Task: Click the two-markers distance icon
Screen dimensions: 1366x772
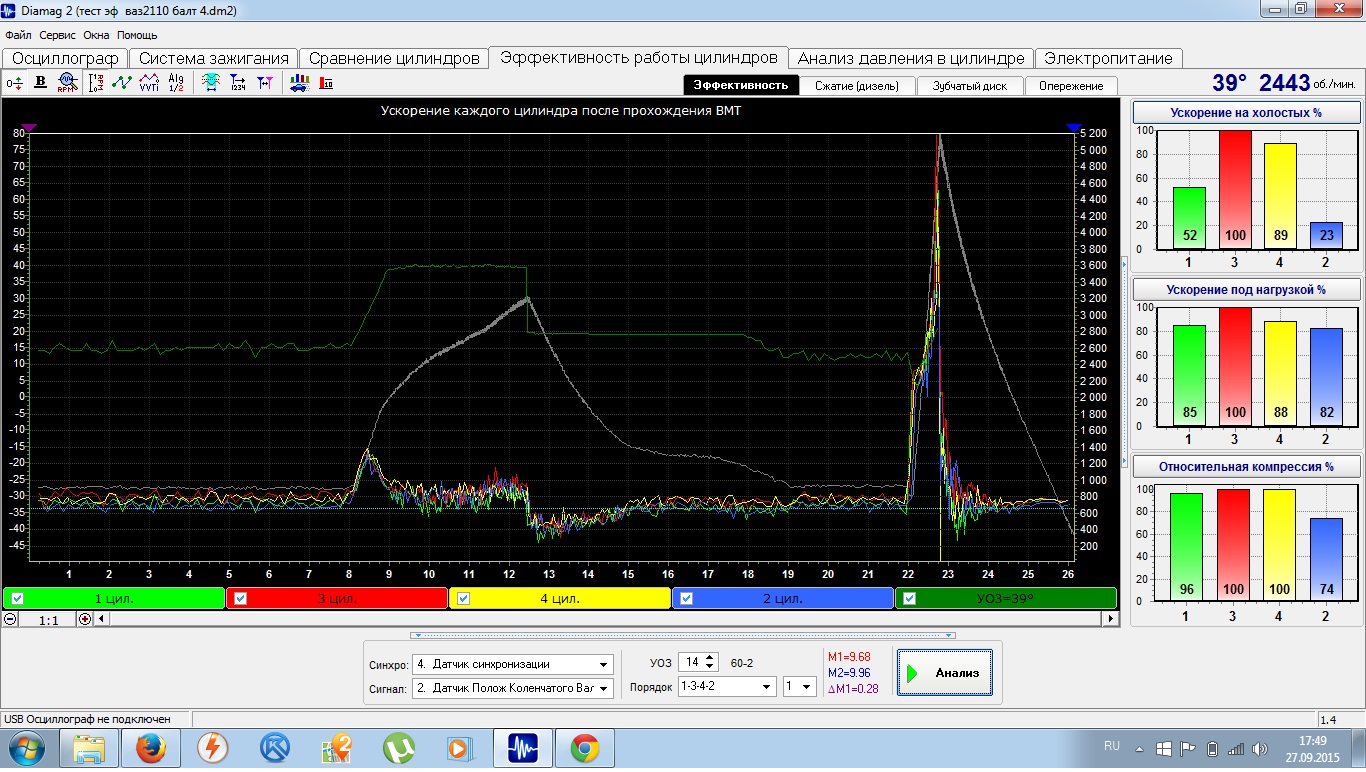Action: (x=264, y=83)
